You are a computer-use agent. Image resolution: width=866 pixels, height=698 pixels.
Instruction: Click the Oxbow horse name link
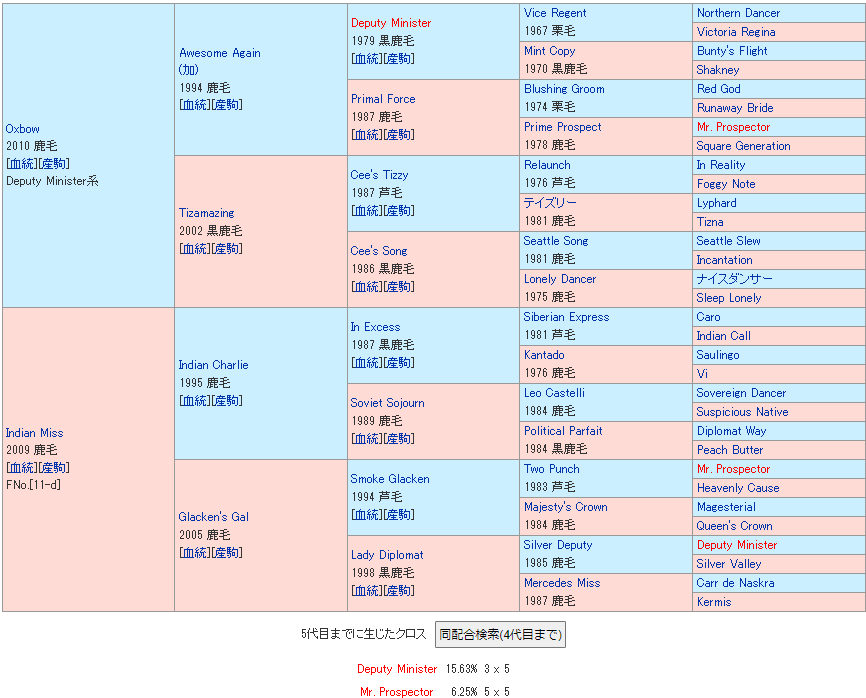click(x=23, y=129)
